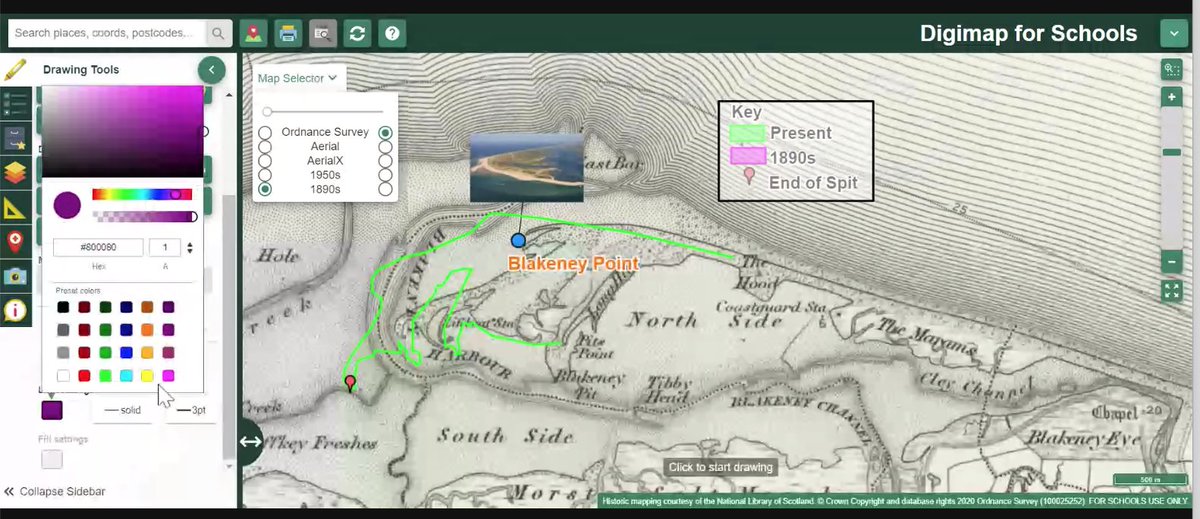This screenshot has height=519, width=1200.
Task: Adjust the purple alpha transparency slider
Action: coord(142,216)
